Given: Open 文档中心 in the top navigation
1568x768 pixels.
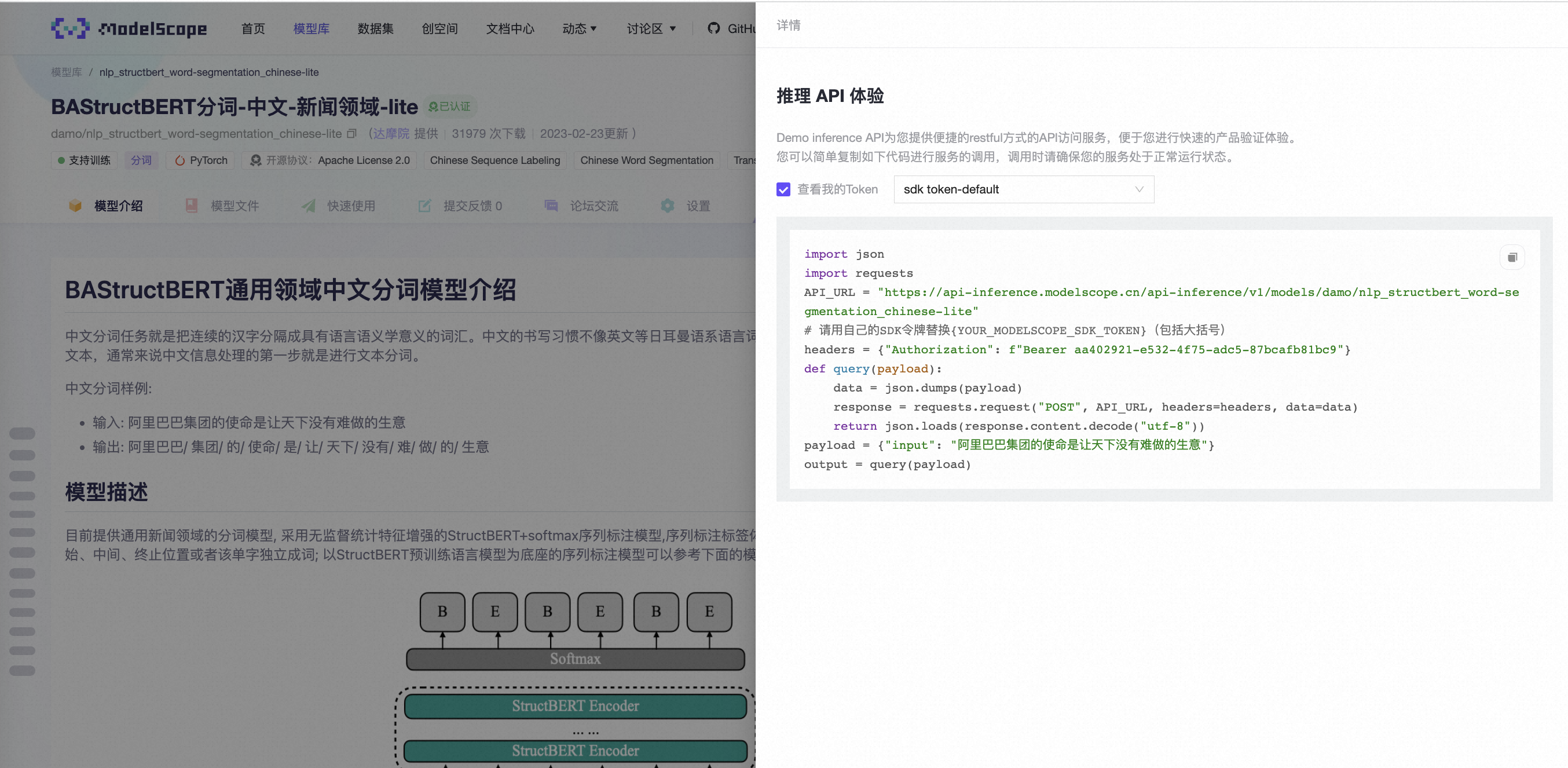Looking at the screenshot, I should 510,28.
